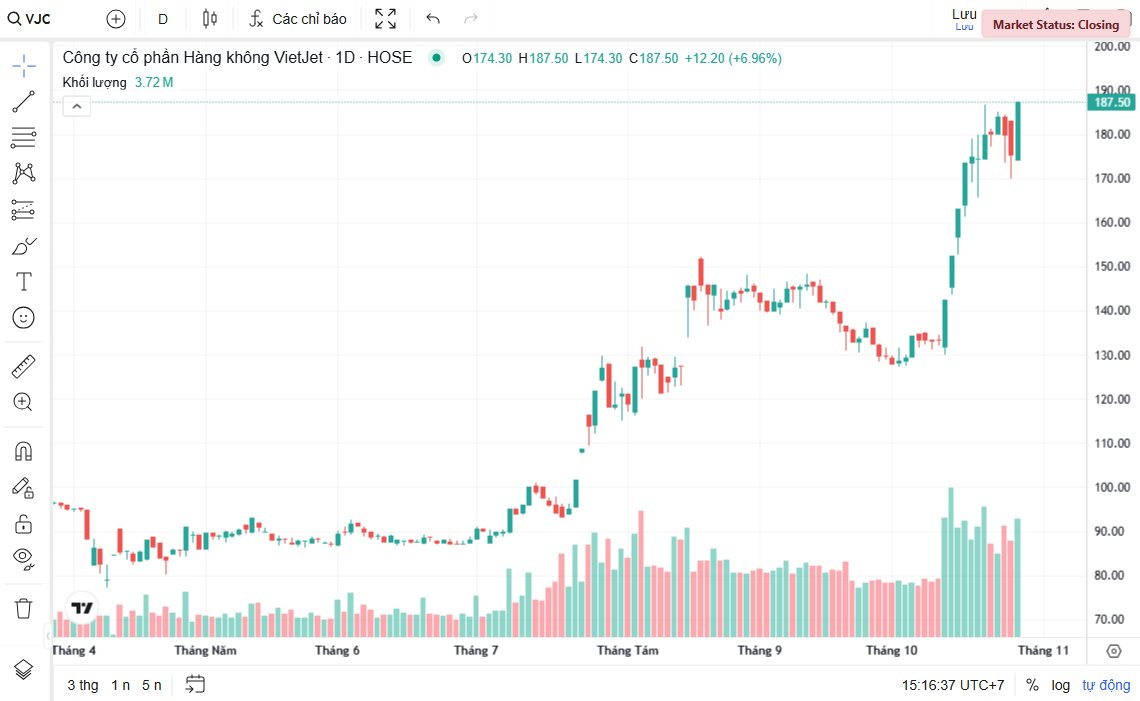
Task: Collapse the indicator legend chevron
Action: [77, 106]
